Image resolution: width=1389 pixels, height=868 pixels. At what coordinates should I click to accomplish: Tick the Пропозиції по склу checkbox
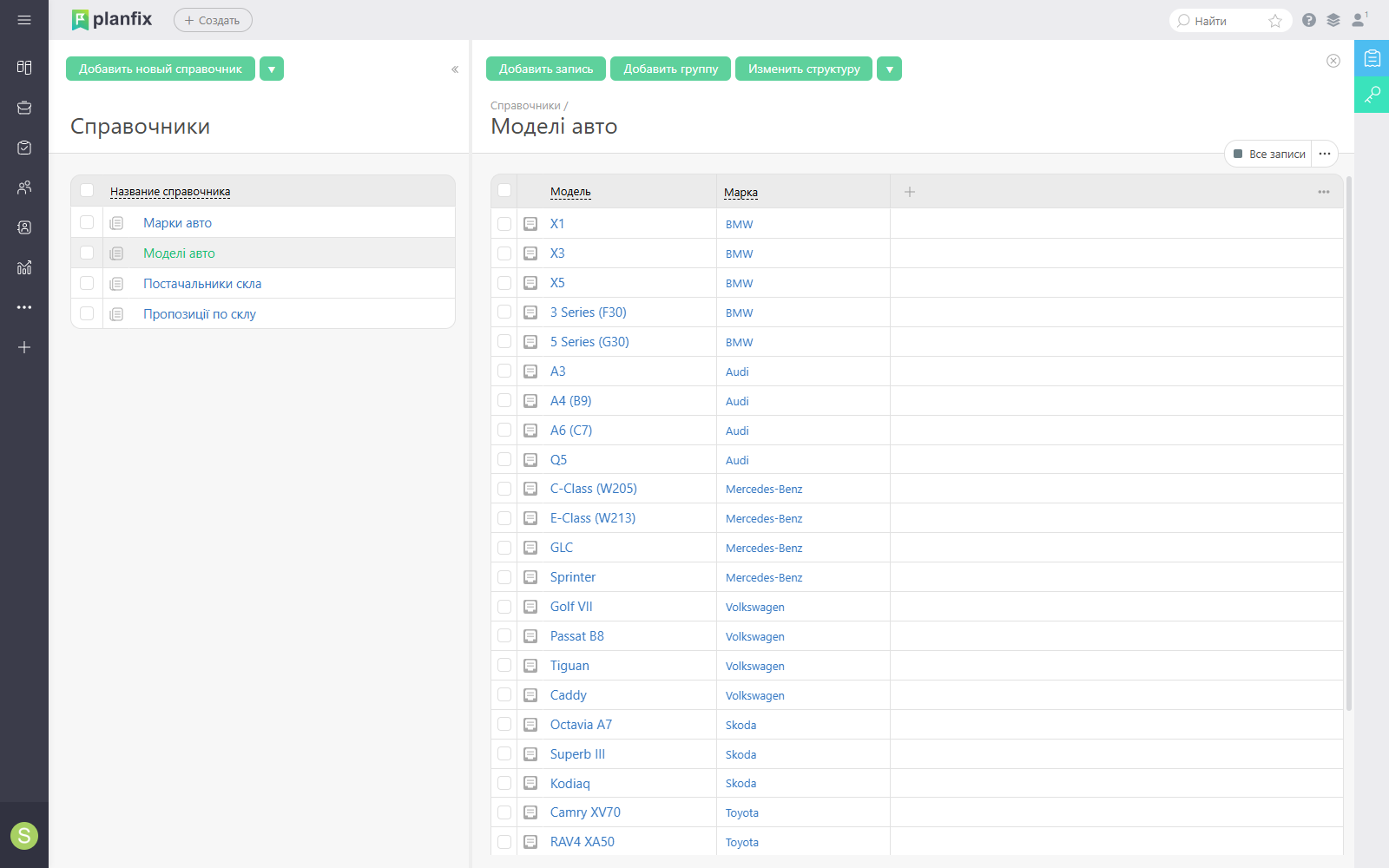pyautogui.click(x=87, y=313)
